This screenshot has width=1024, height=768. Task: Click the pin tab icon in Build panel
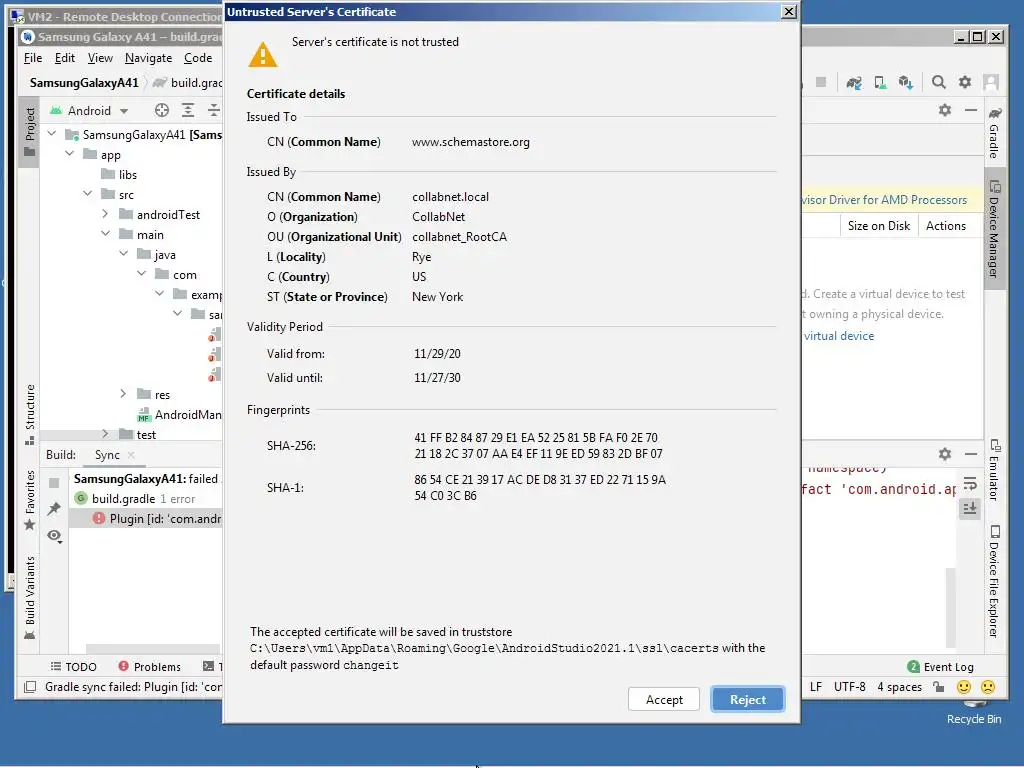click(x=54, y=509)
